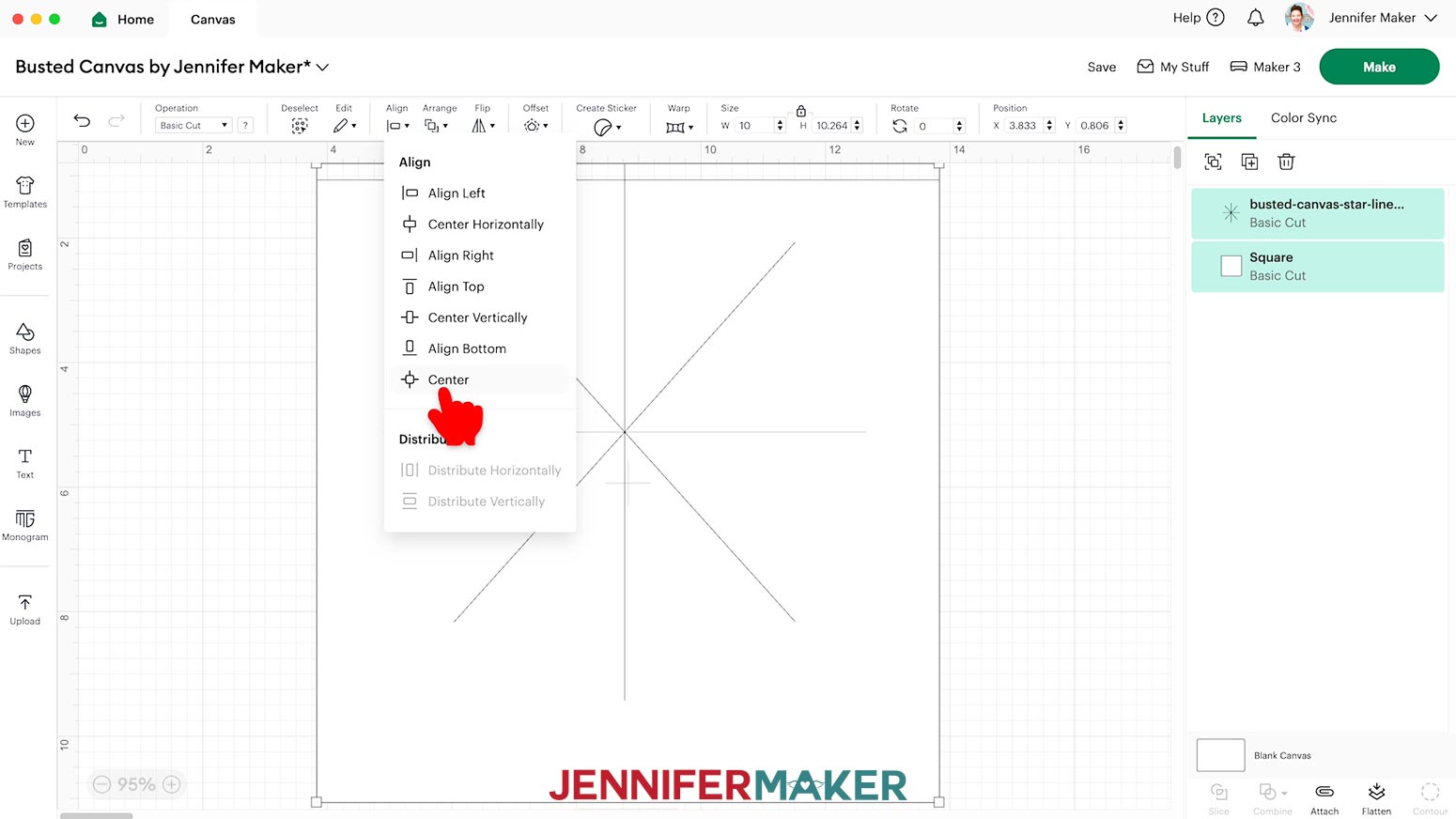Click the height input field

pyautogui.click(x=832, y=125)
